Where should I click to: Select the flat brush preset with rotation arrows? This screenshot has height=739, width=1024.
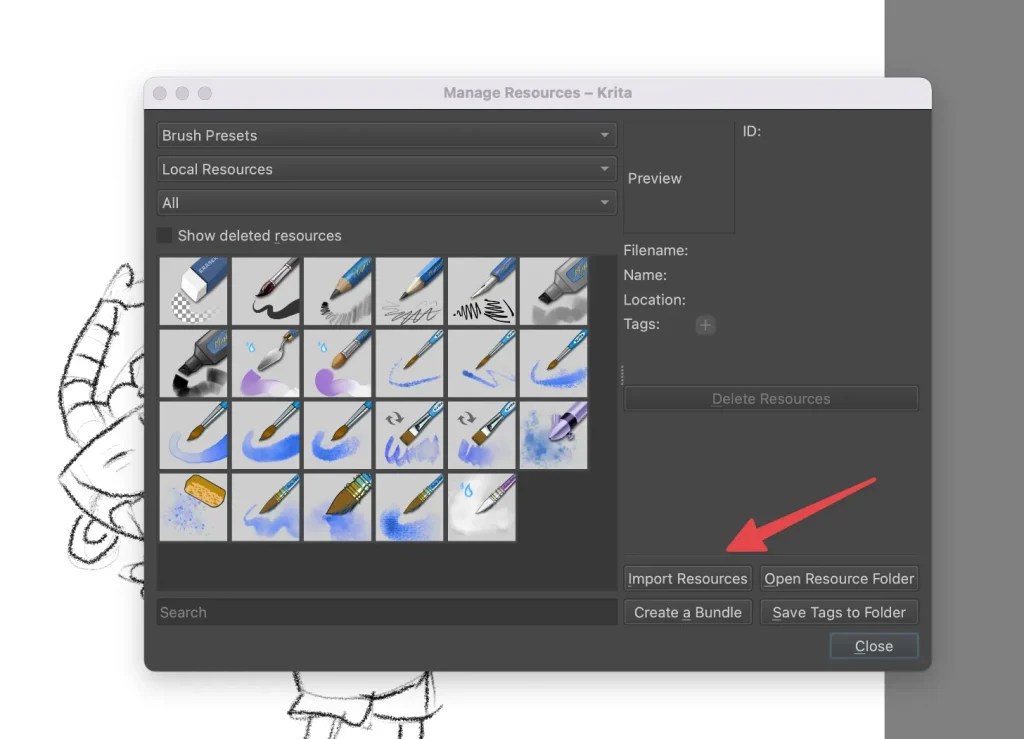409,433
